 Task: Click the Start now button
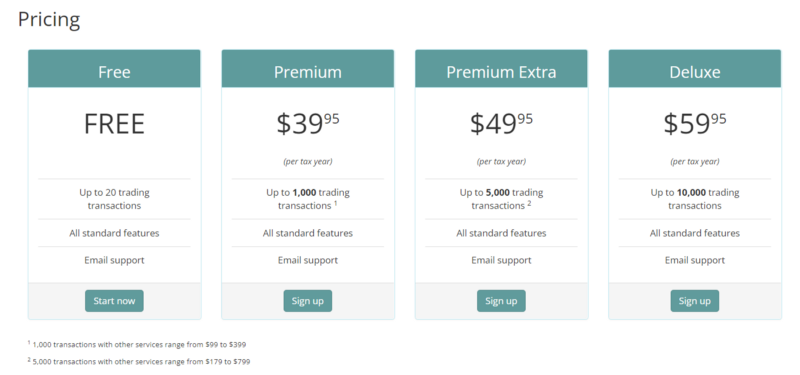(x=114, y=301)
